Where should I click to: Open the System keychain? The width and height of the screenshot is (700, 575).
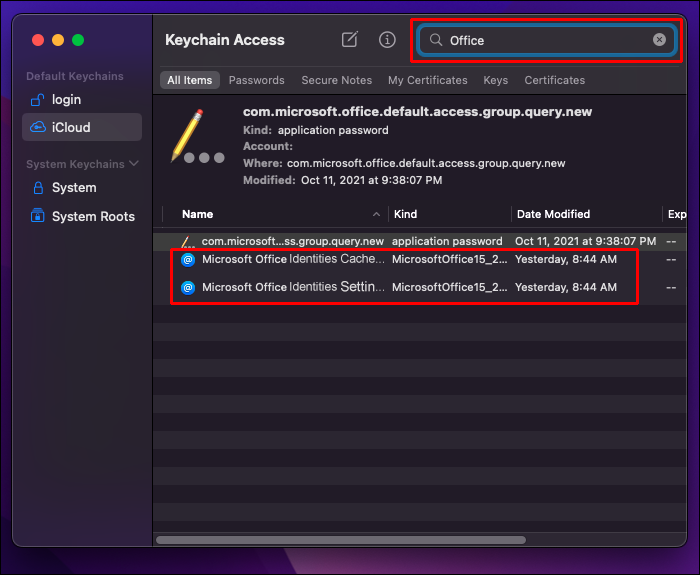pos(74,188)
